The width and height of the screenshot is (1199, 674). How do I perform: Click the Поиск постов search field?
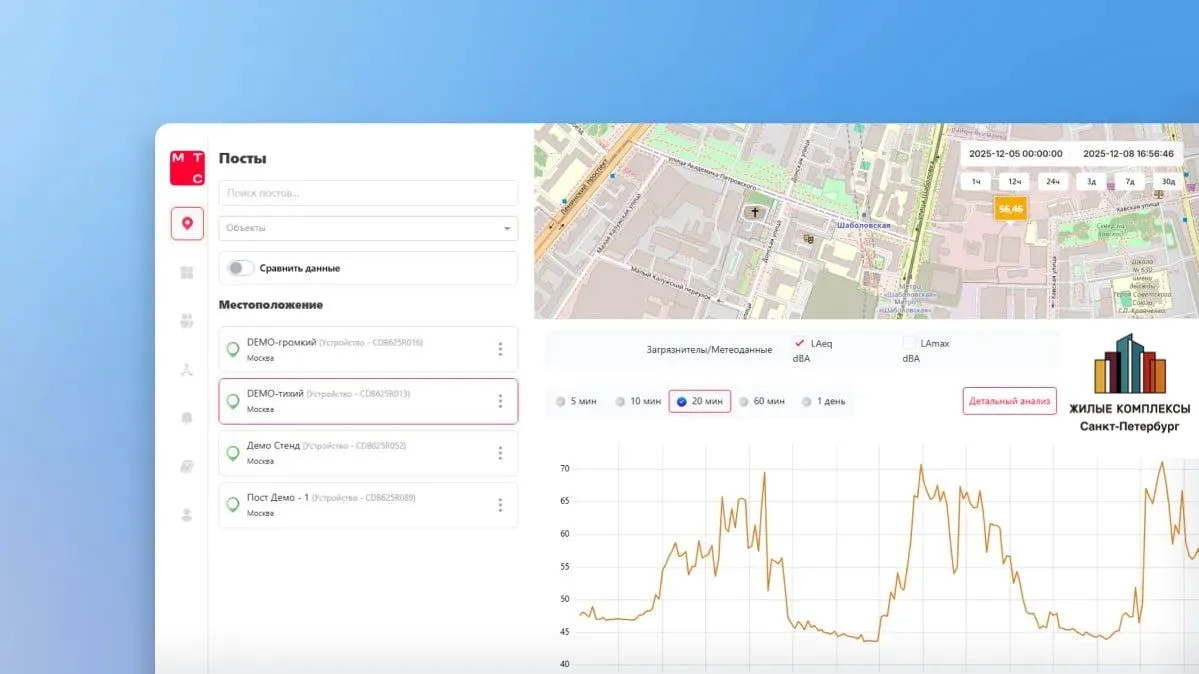(369, 193)
